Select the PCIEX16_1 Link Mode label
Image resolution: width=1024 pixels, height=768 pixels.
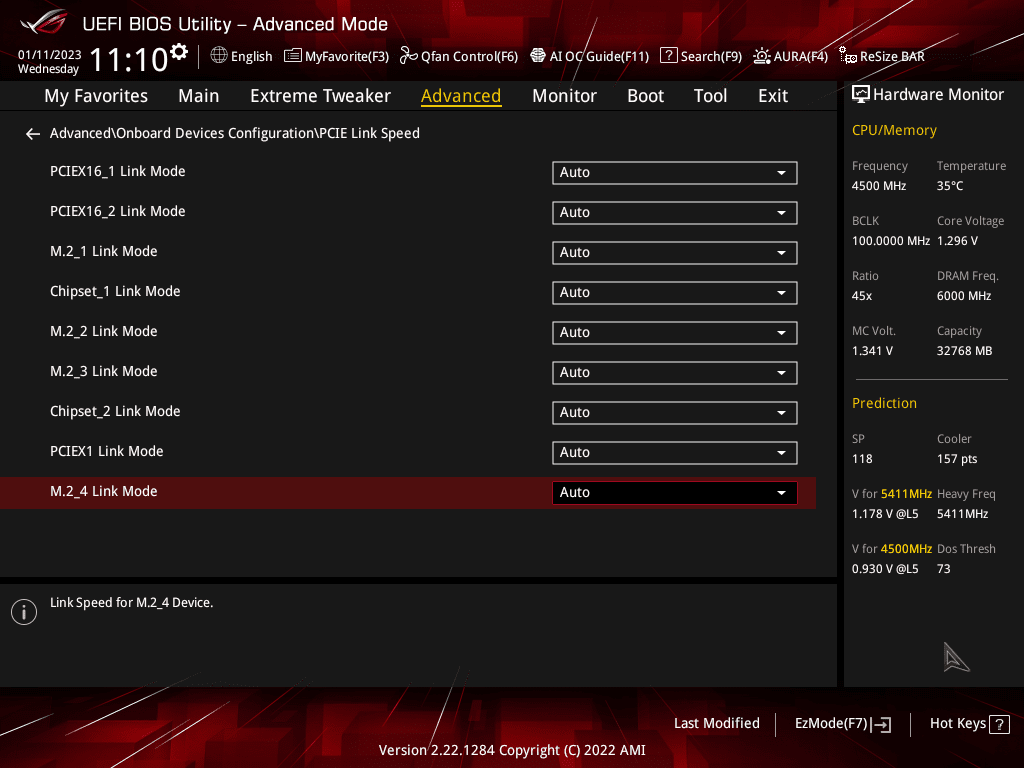tap(118, 171)
